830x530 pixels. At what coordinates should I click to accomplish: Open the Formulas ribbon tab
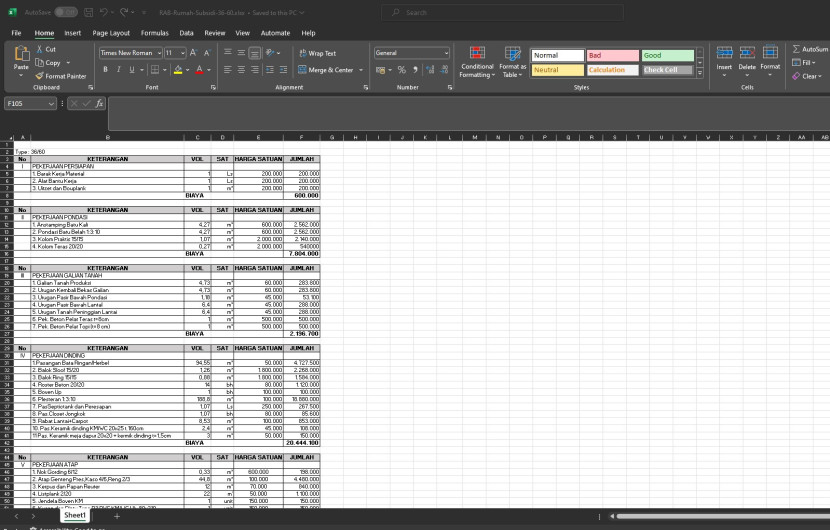(154, 33)
